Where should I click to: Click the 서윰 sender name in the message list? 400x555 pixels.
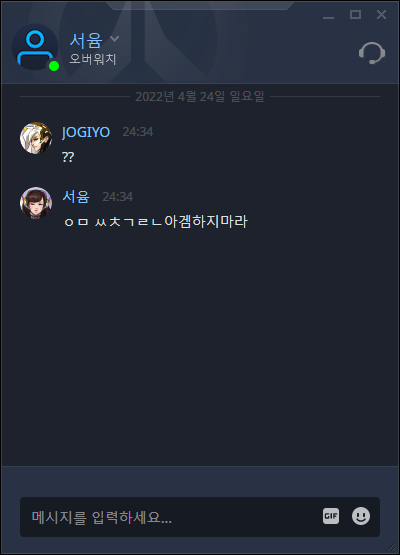[x=76, y=196]
